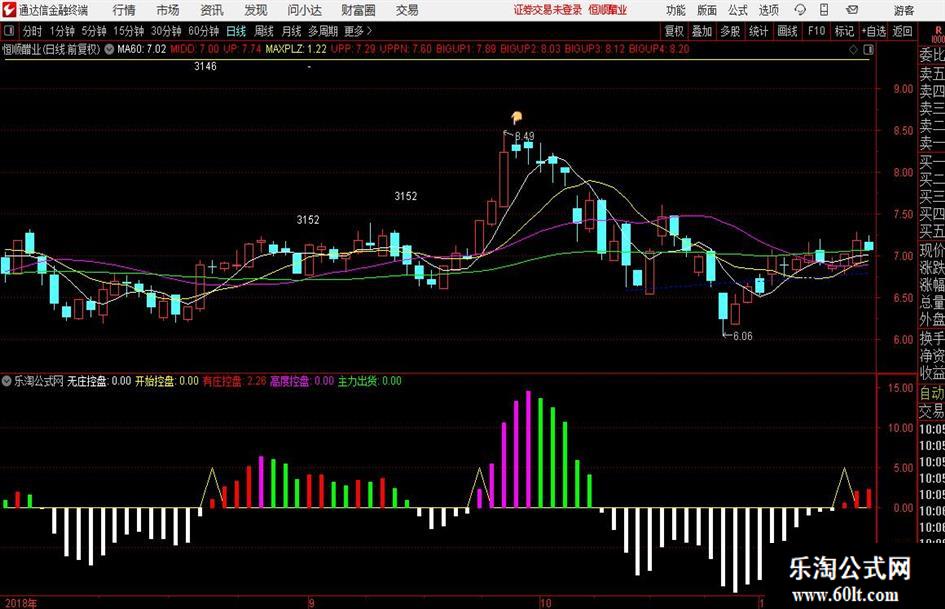
Task: Click the month 9 marker on time axis
Action: pos(311,603)
